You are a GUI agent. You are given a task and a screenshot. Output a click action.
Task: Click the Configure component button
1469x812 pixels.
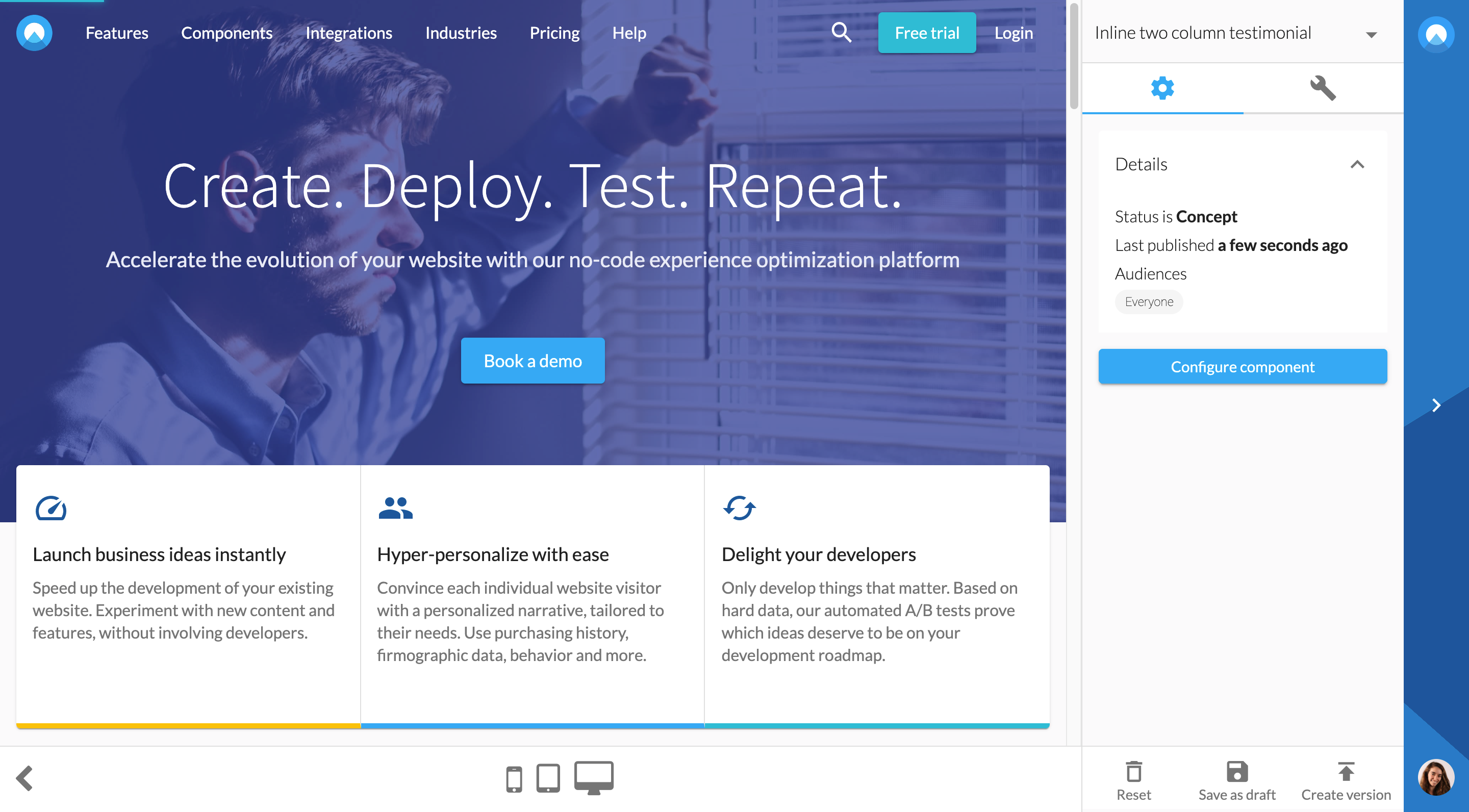click(x=1242, y=367)
